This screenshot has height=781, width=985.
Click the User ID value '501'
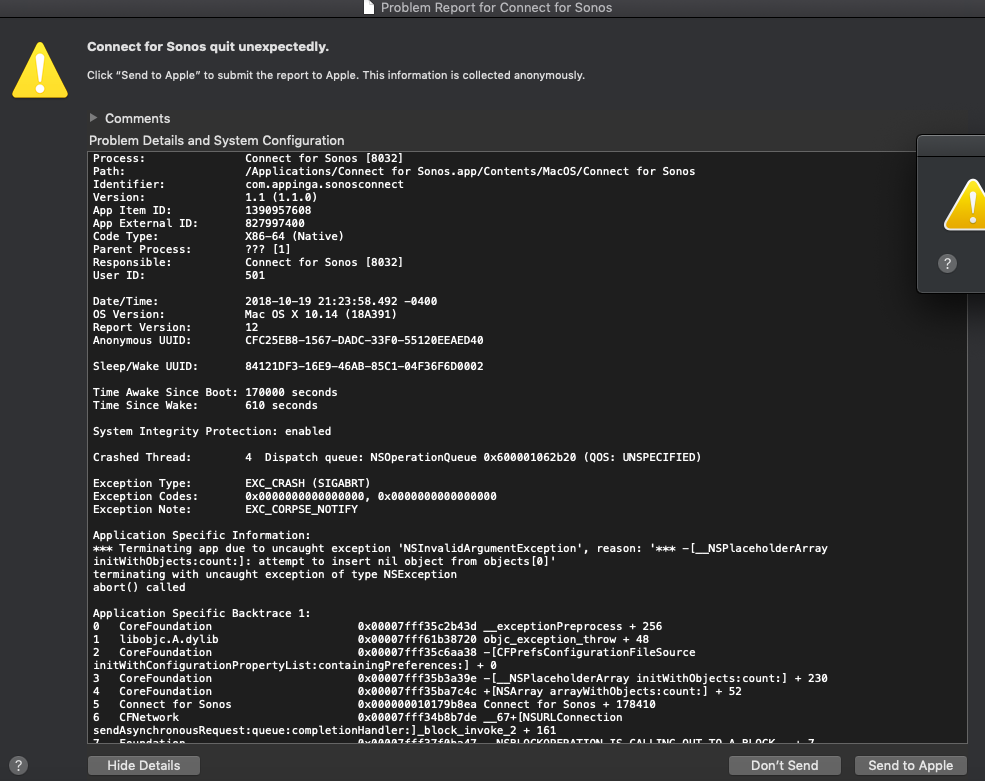(x=255, y=275)
